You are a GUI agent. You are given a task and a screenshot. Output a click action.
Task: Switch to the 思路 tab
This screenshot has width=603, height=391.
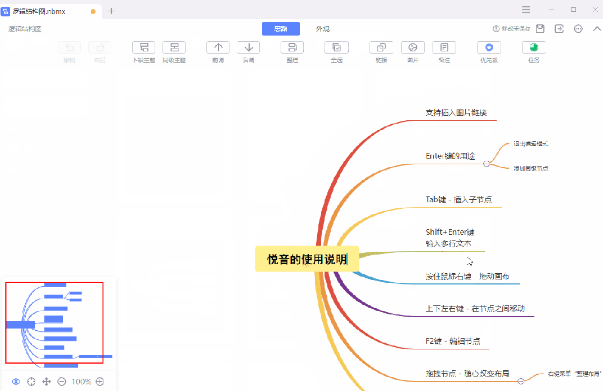coord(281,29)
